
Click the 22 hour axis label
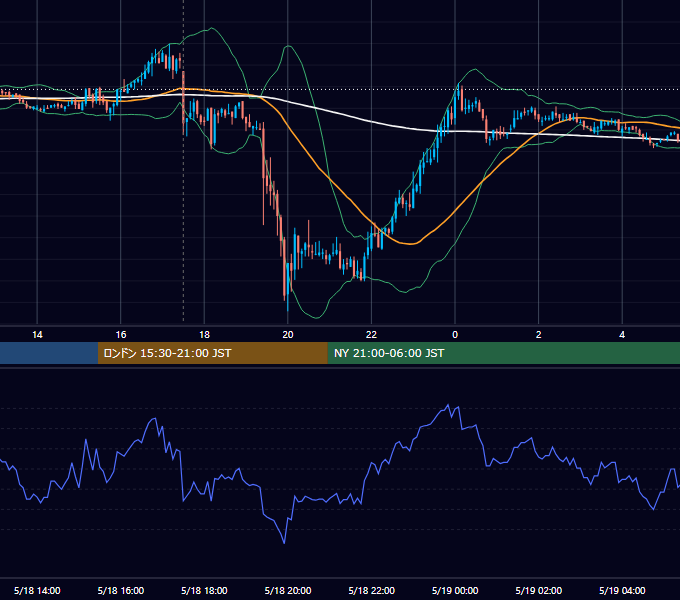pyautogui.click(x=371, y=335)
